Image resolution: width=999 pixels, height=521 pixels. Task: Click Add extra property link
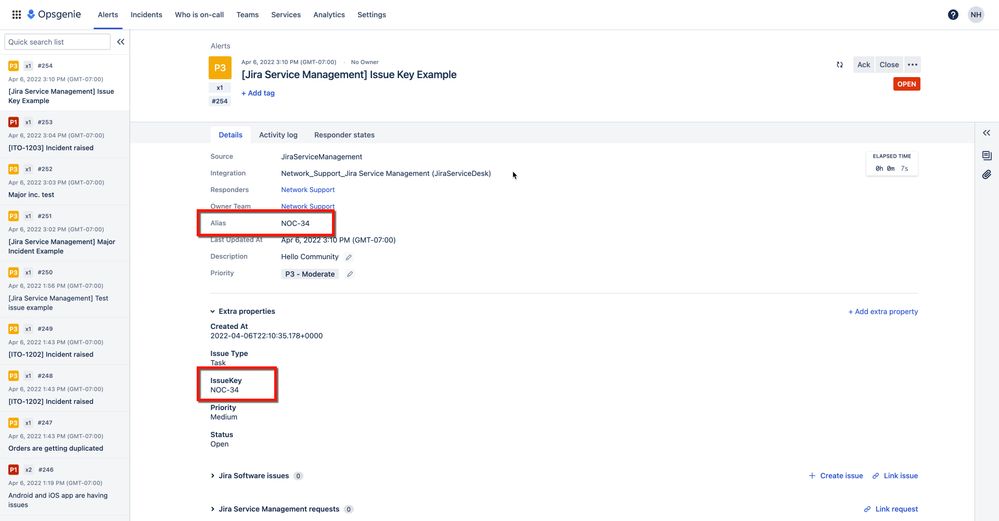tap(883, 311)
